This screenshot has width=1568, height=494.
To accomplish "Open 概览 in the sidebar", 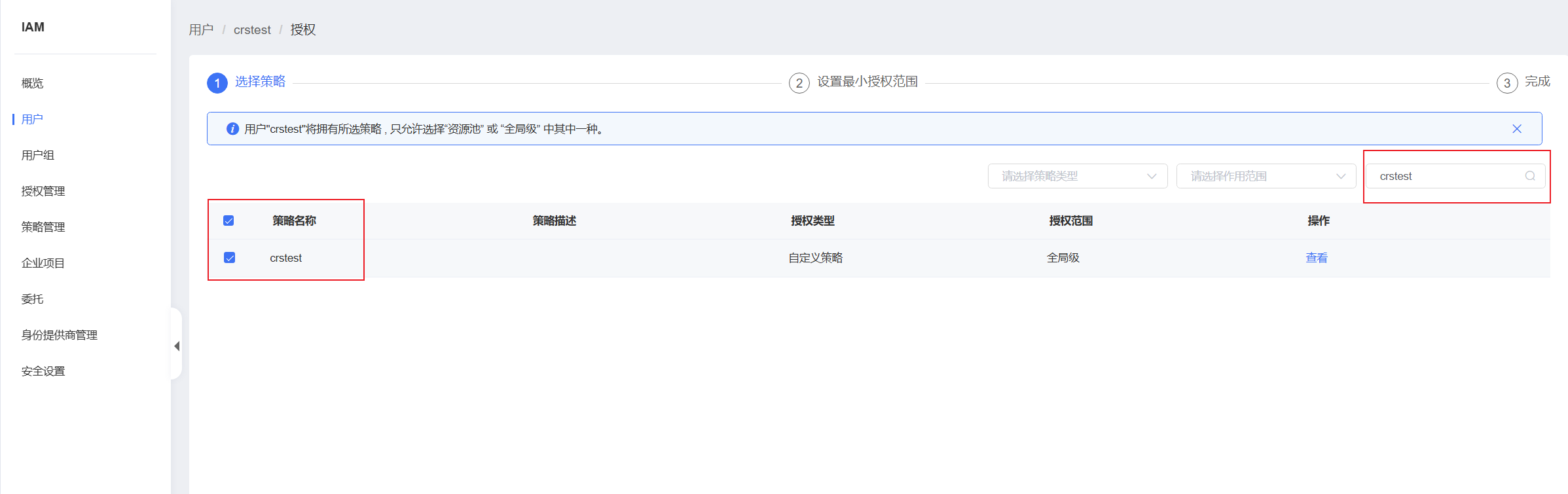I will pos(32,83).
